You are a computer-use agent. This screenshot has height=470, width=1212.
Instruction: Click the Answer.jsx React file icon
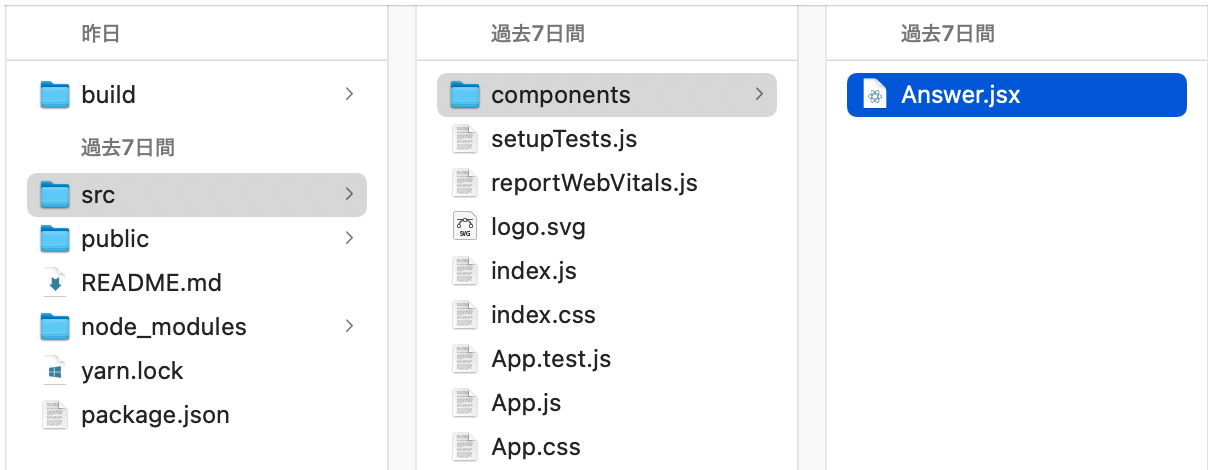(x=875, y=95)
